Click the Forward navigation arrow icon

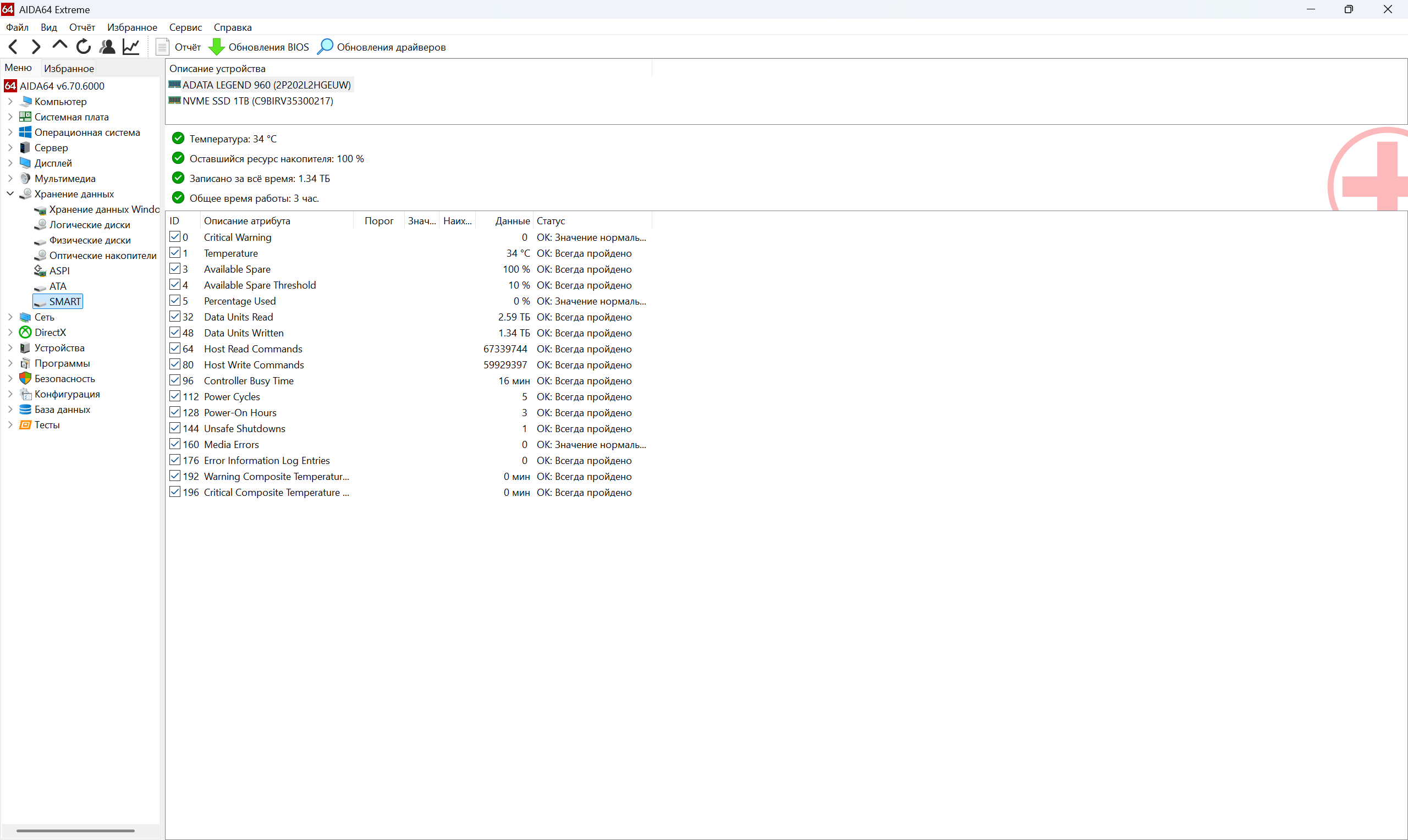click(36, 46)
